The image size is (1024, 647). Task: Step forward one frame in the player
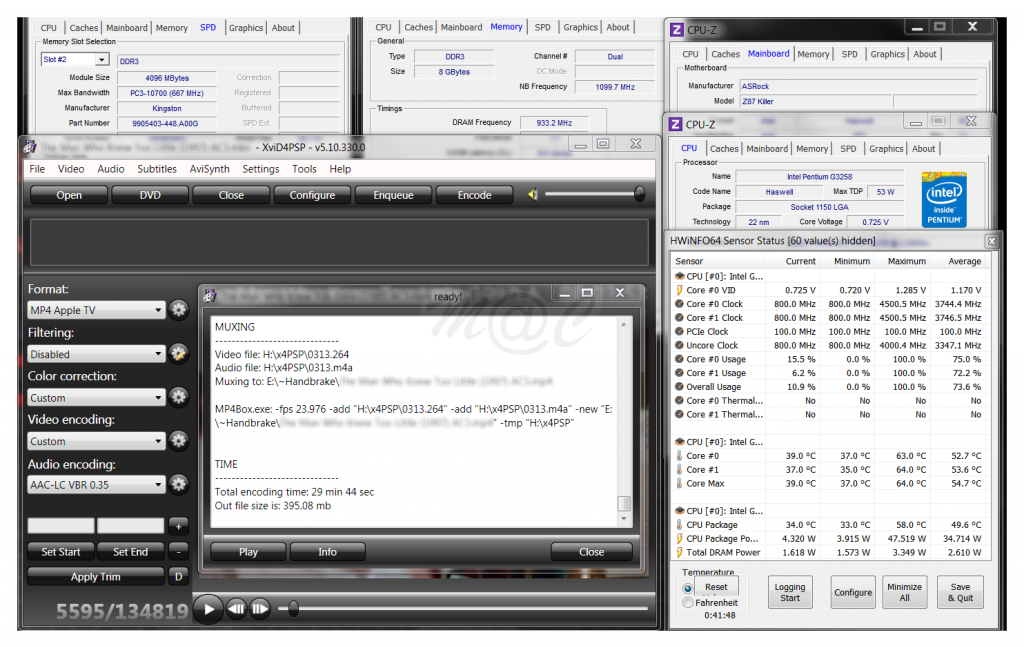[260, 608]
